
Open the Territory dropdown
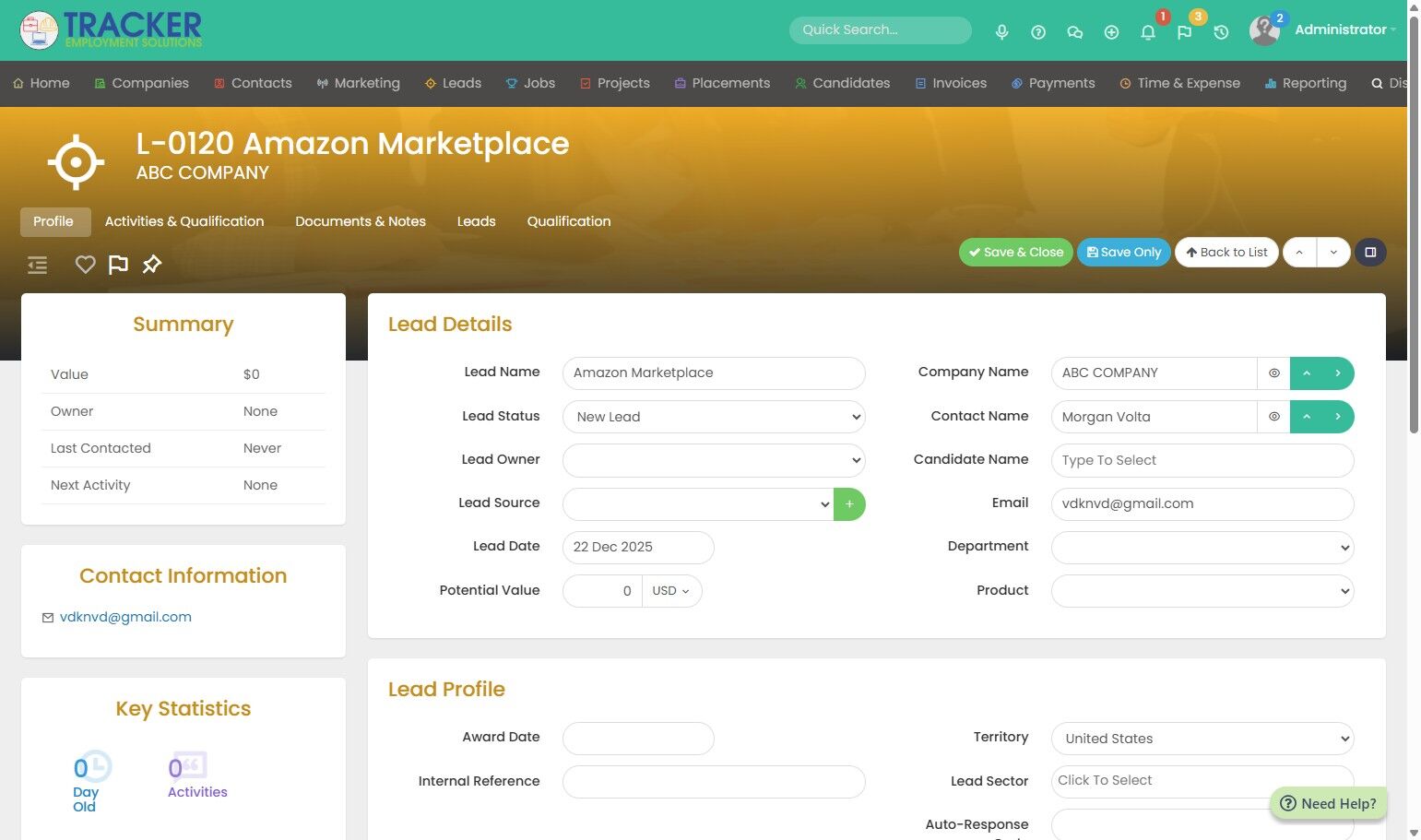1202,739
